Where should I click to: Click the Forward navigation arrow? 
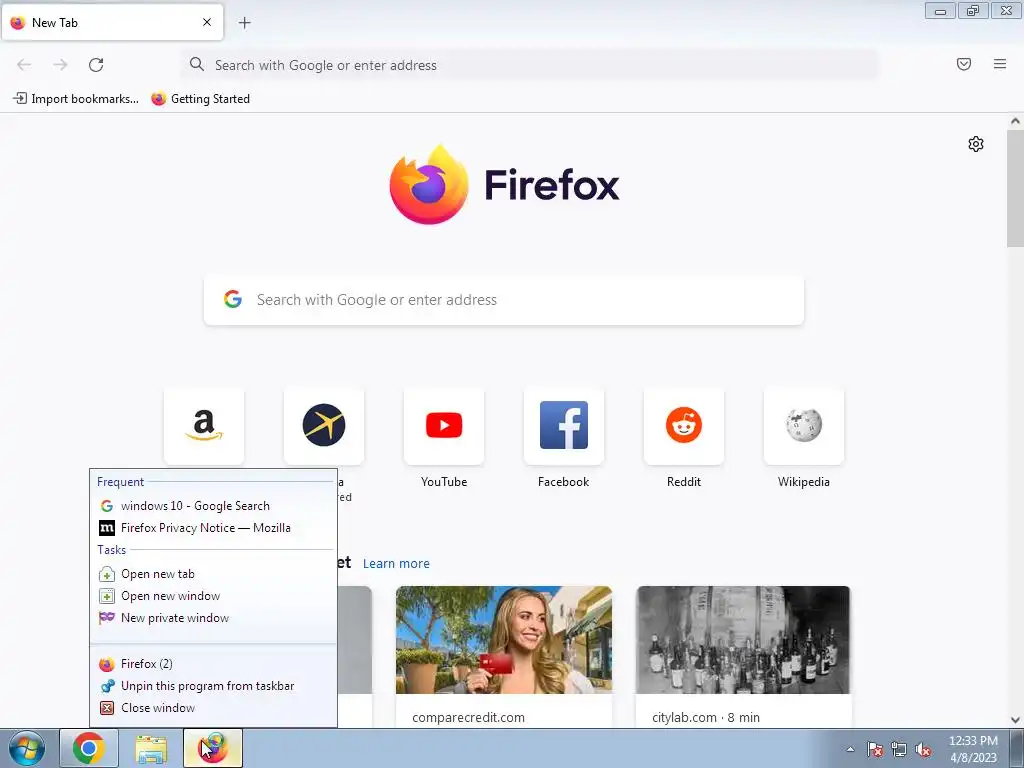(x=60, y=65)
